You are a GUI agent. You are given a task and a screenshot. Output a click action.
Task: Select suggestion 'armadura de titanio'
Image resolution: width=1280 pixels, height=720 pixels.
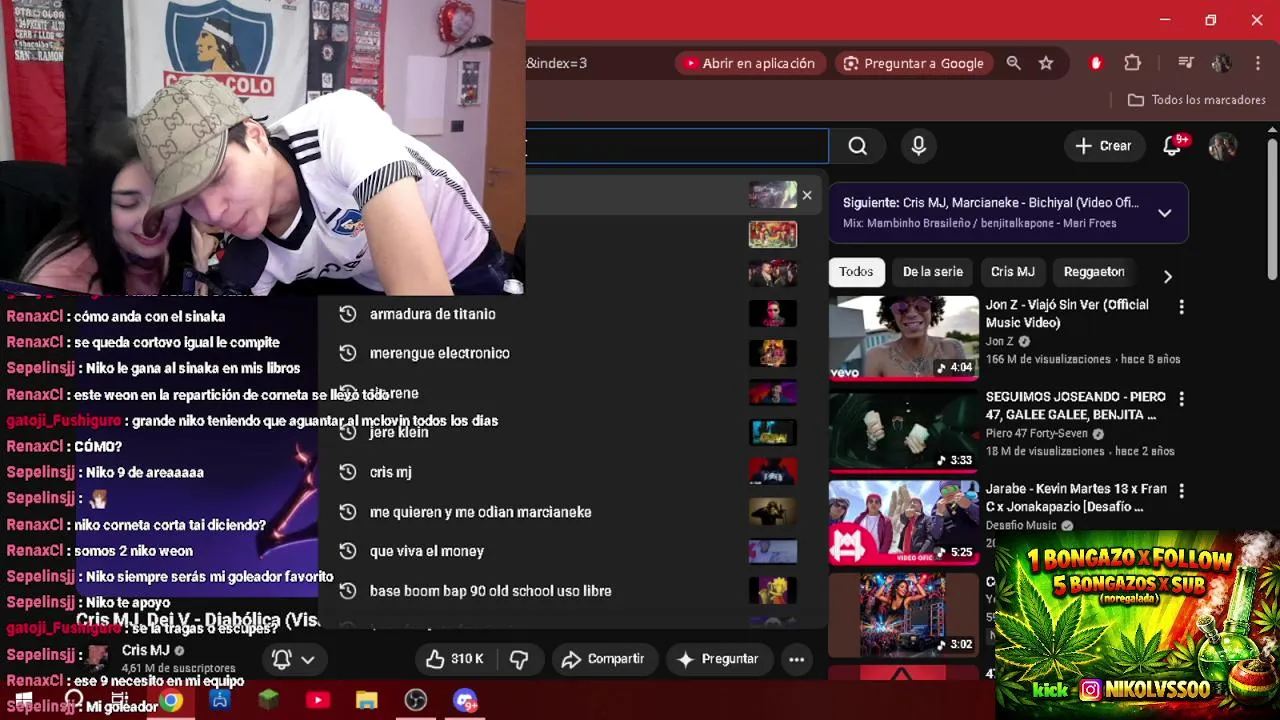433,314
